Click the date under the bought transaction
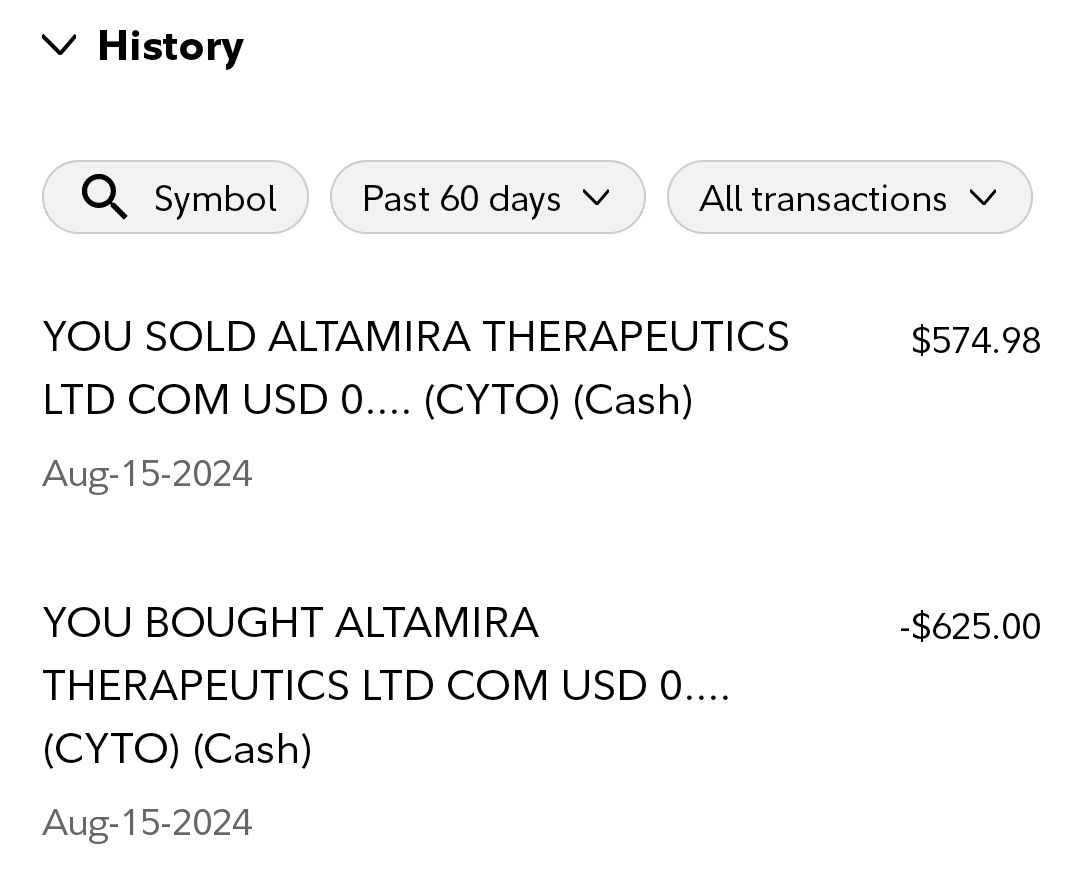 click(x=147, y=823)
